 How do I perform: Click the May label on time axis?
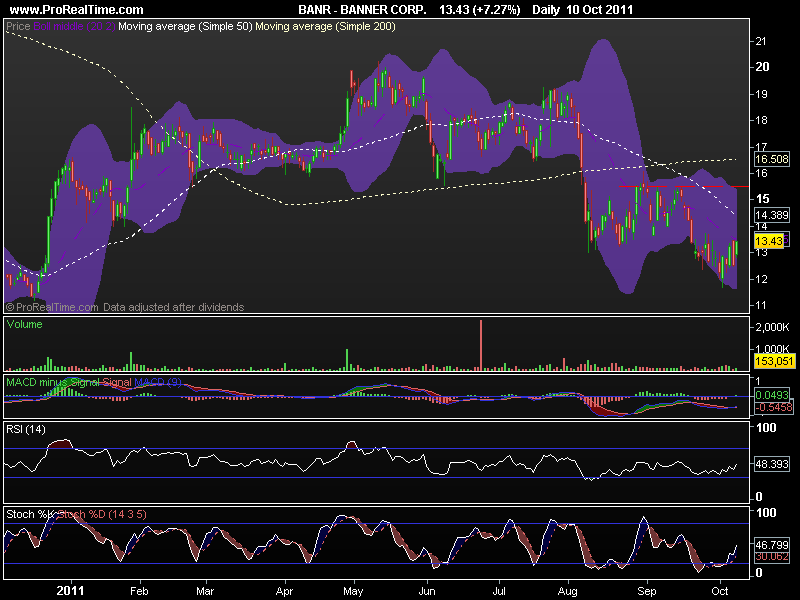(x=353, y=591)
